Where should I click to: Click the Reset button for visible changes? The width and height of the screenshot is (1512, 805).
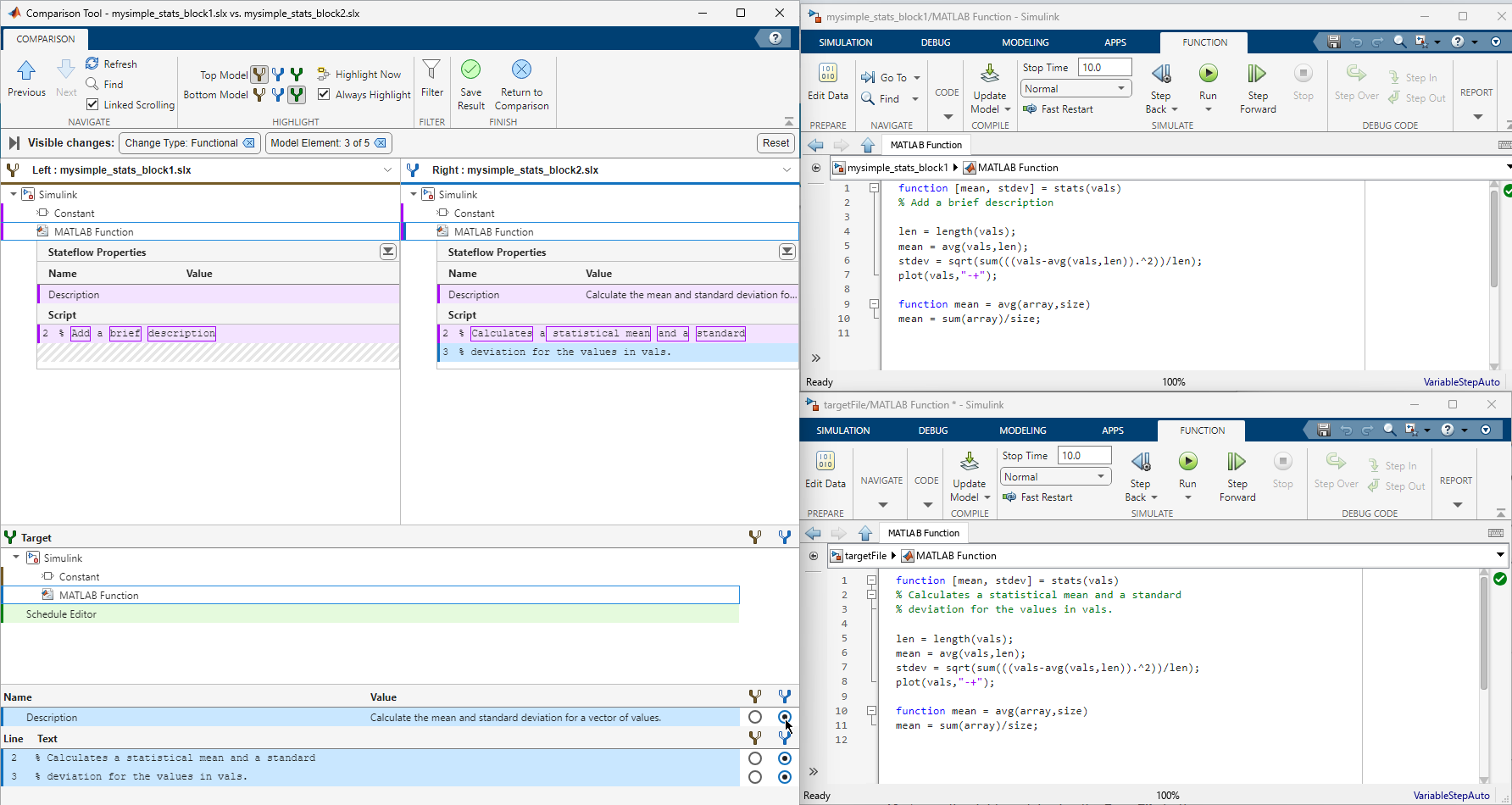point(775,143)
